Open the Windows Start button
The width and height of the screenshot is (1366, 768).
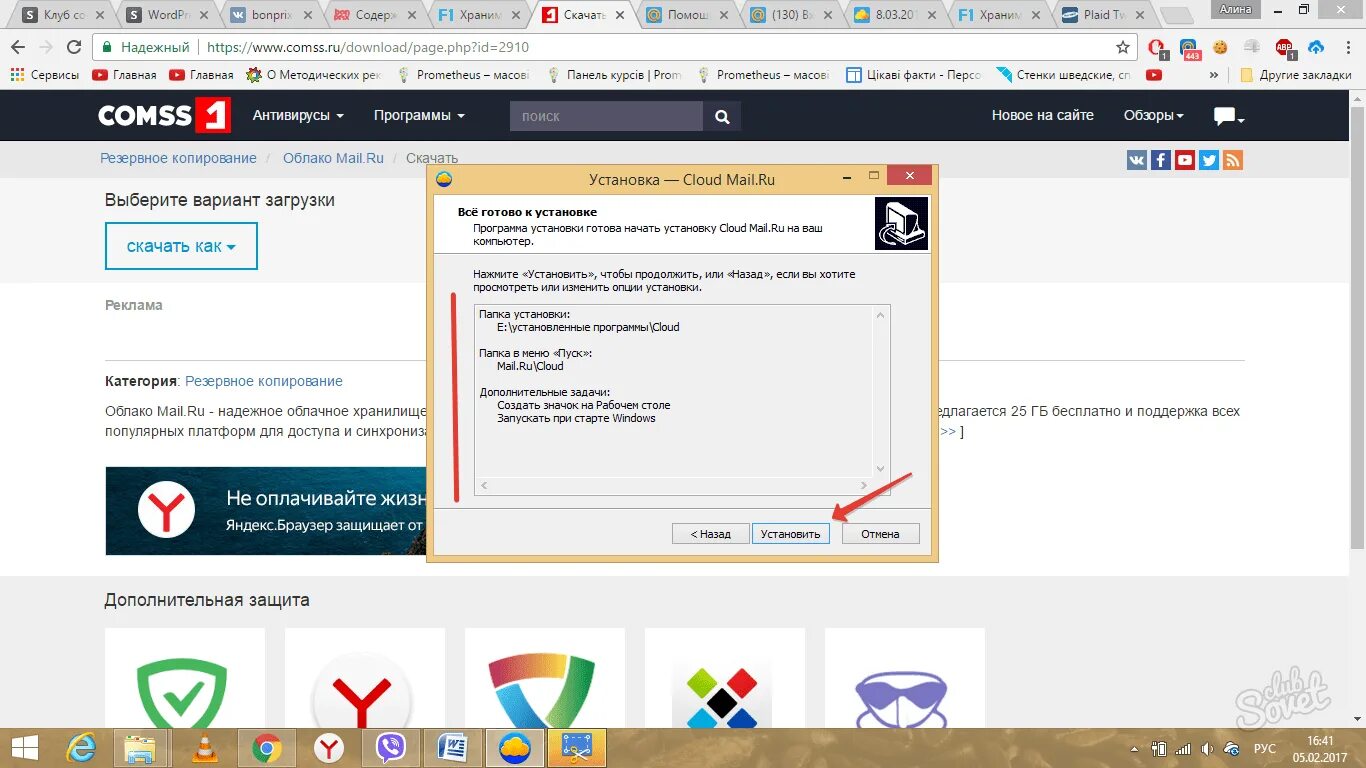point(24,747)
